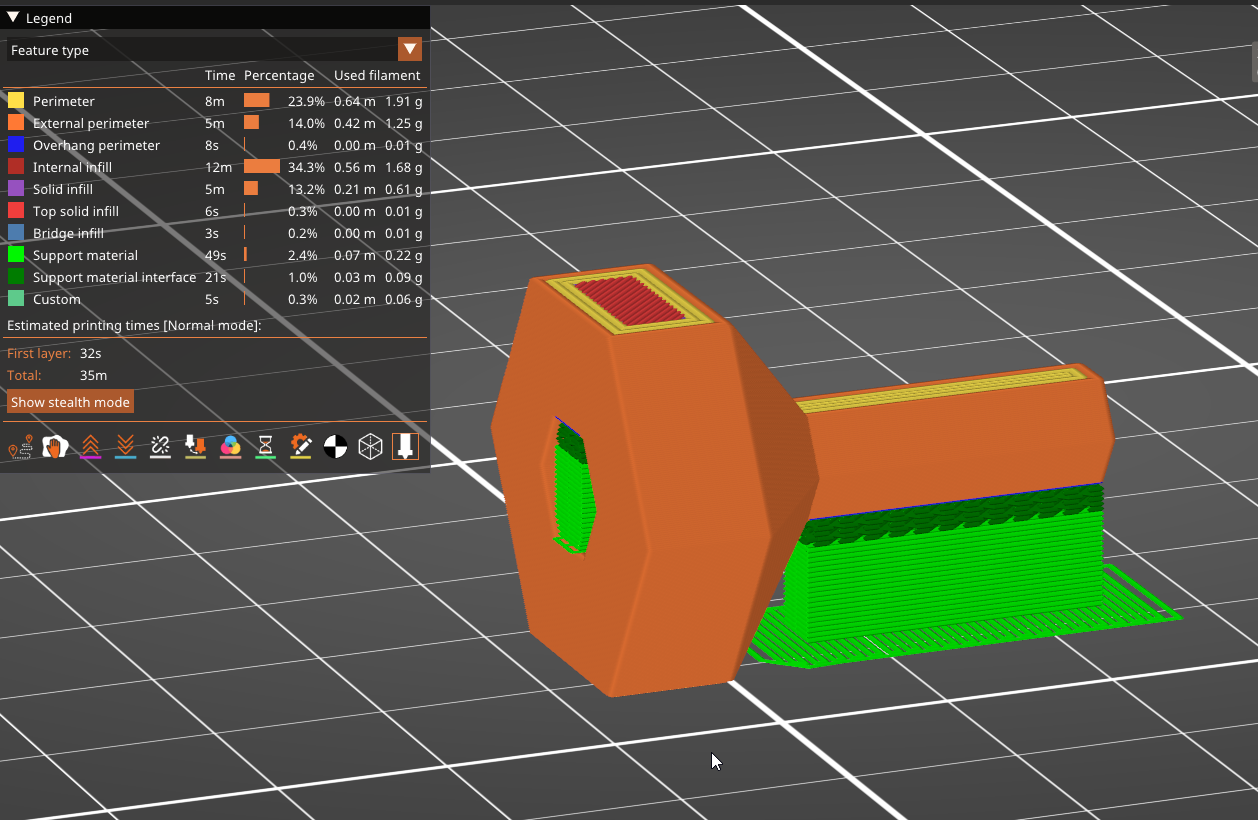Toggle Support material feature visibility
Screen dimensions: 1258x820
(214, 255)
